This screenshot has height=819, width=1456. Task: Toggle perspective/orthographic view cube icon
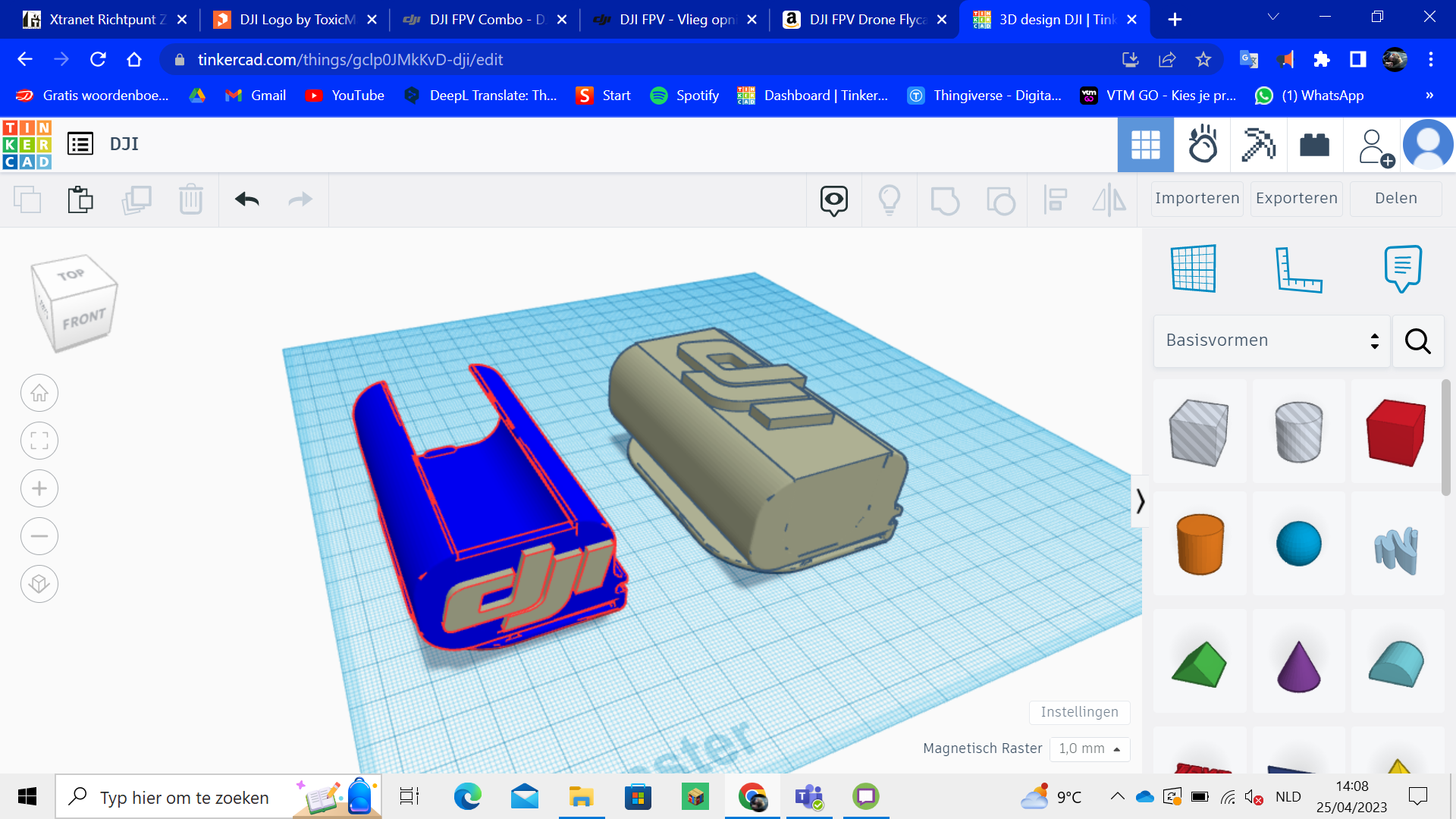[39, 585]
